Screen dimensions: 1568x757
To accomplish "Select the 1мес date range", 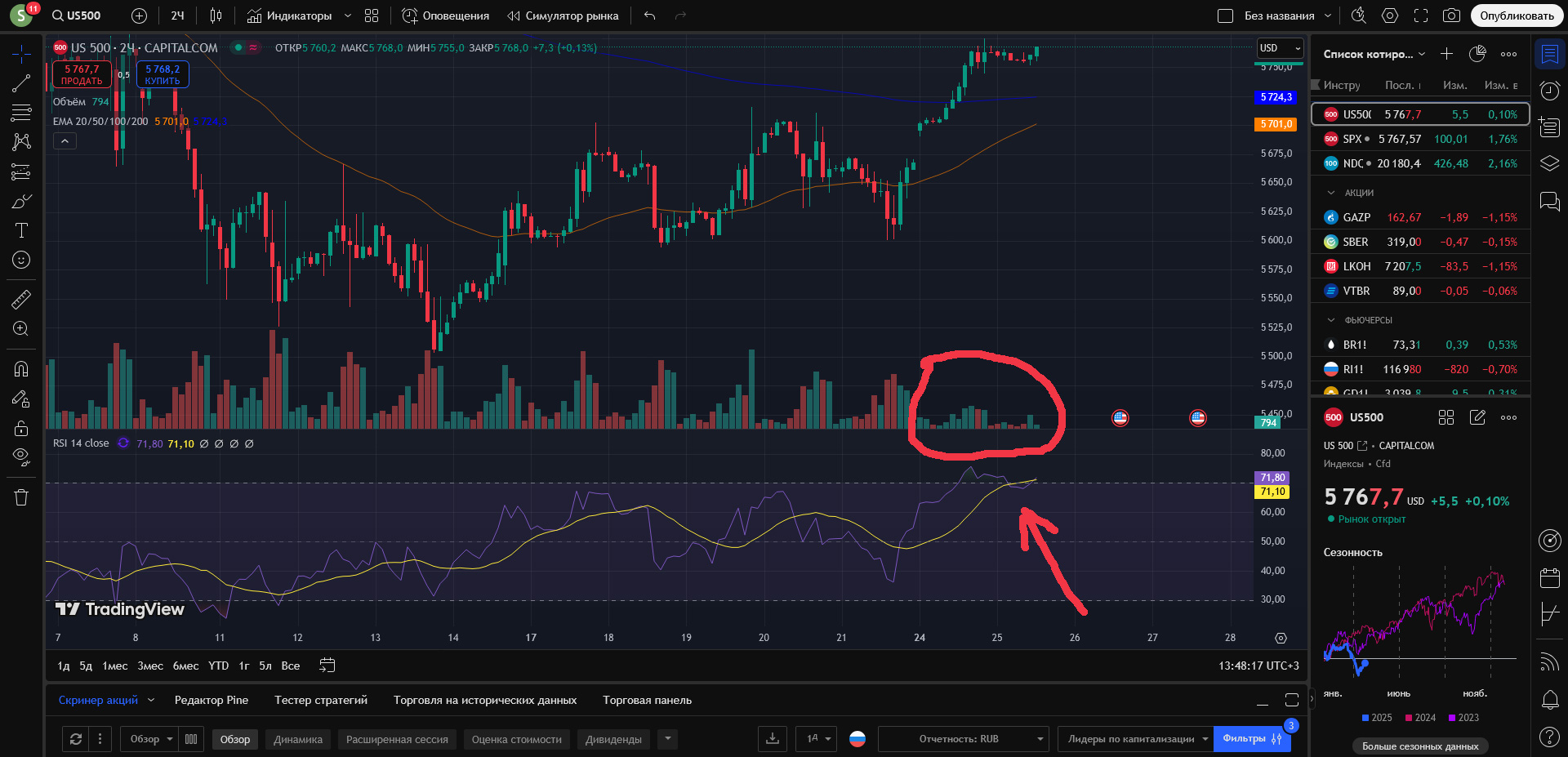I will (114, 666).
